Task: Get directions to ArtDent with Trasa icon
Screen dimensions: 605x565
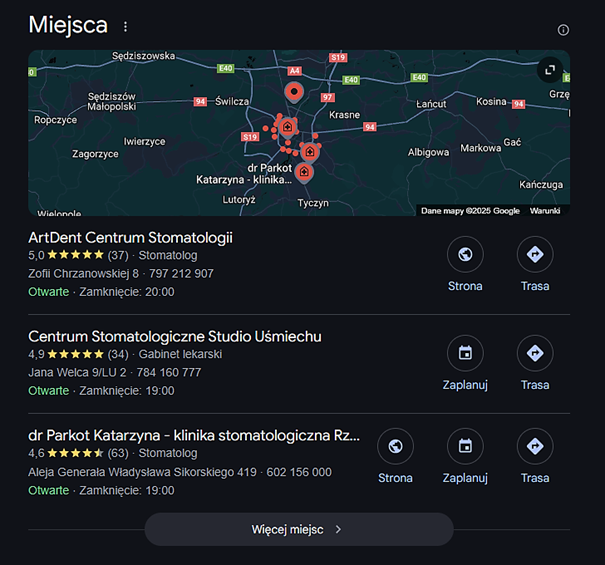Action: [x=535, y=255]
